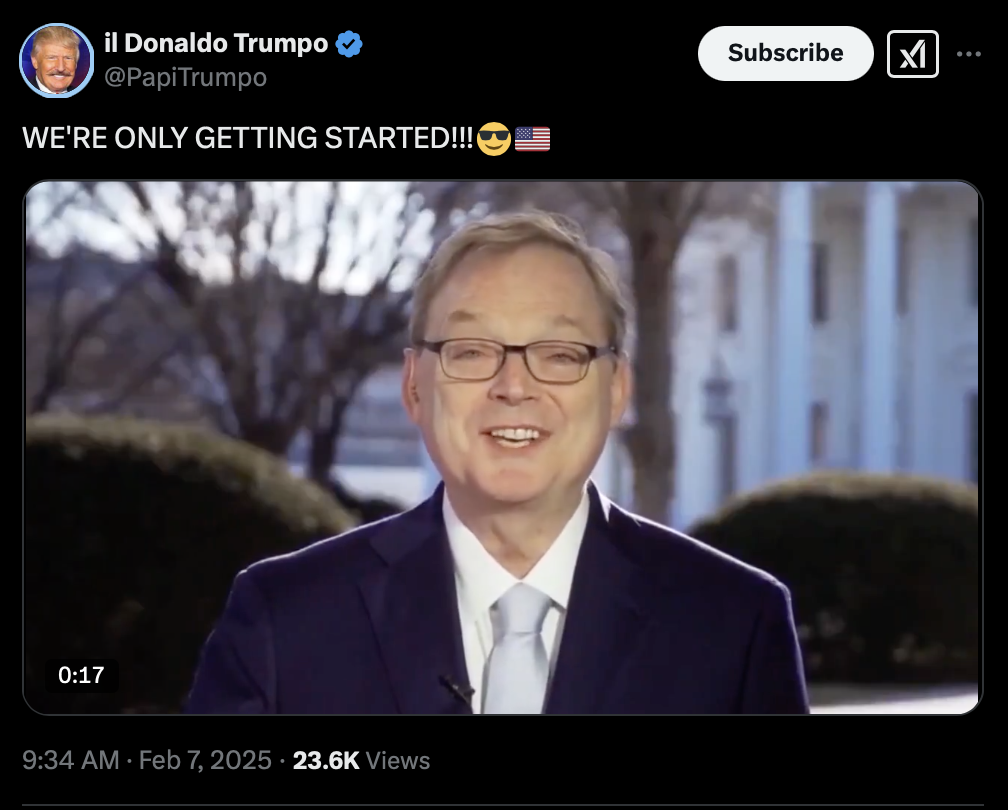Select the WE'RE ONLY GETTING STARTED text
The image size is (1008, 810).
[248, 138]
